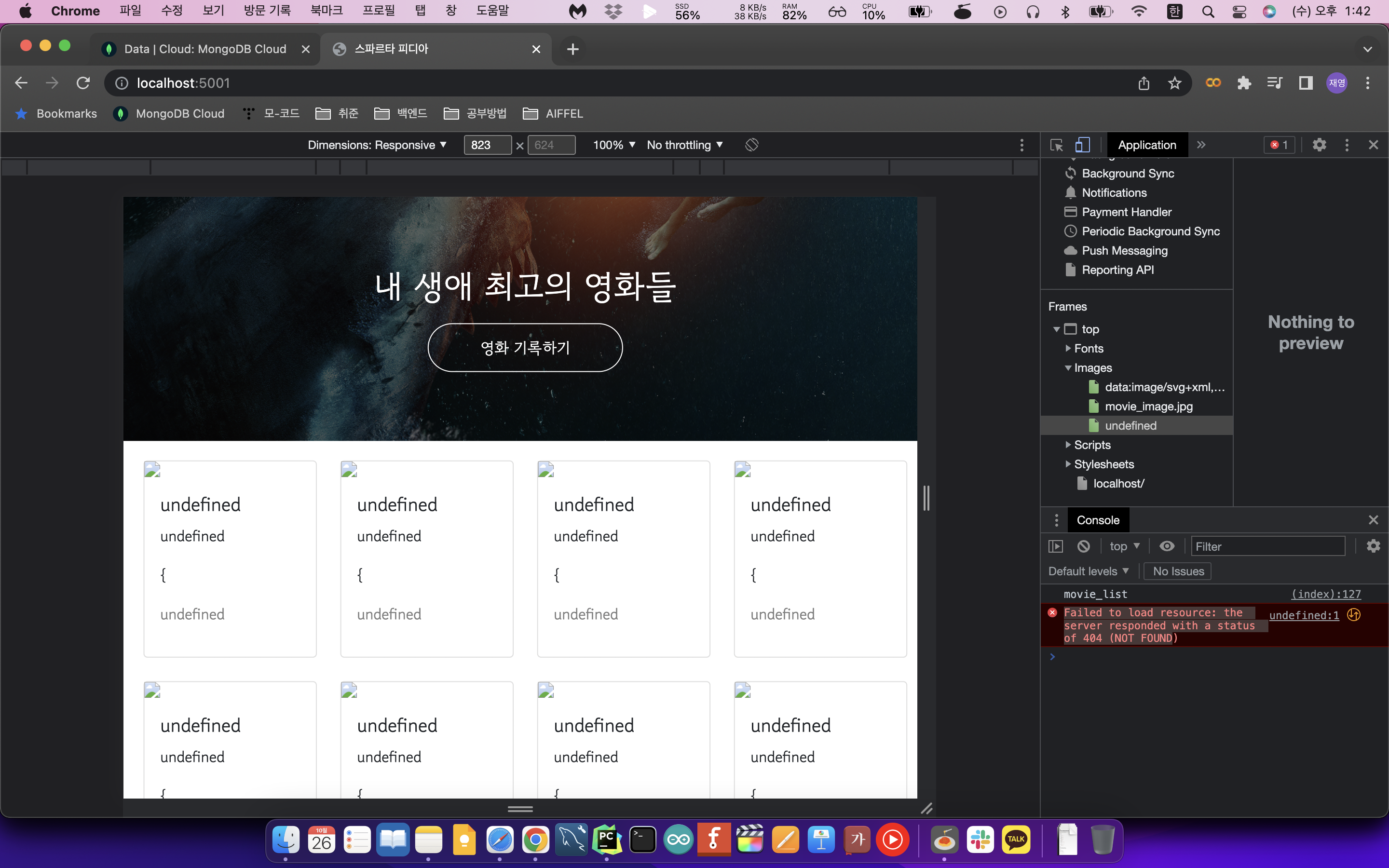
Task: Clear the console
Action: click(x=1083, y=546)
